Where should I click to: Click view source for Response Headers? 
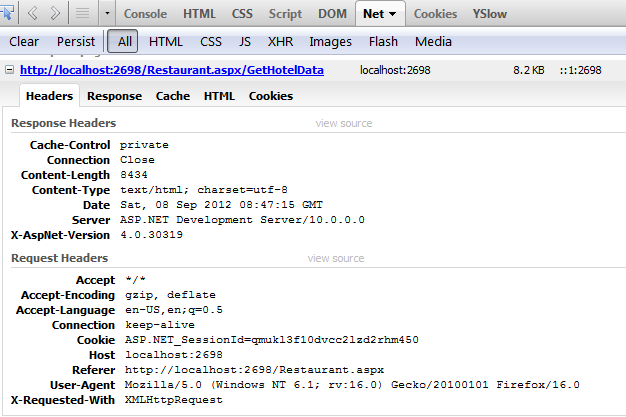[x=344, y=123]
